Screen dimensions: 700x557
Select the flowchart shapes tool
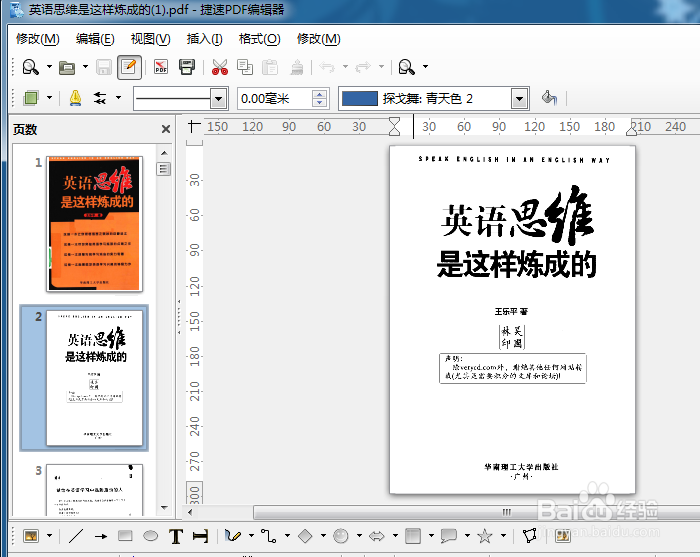(x=413, y=536)
